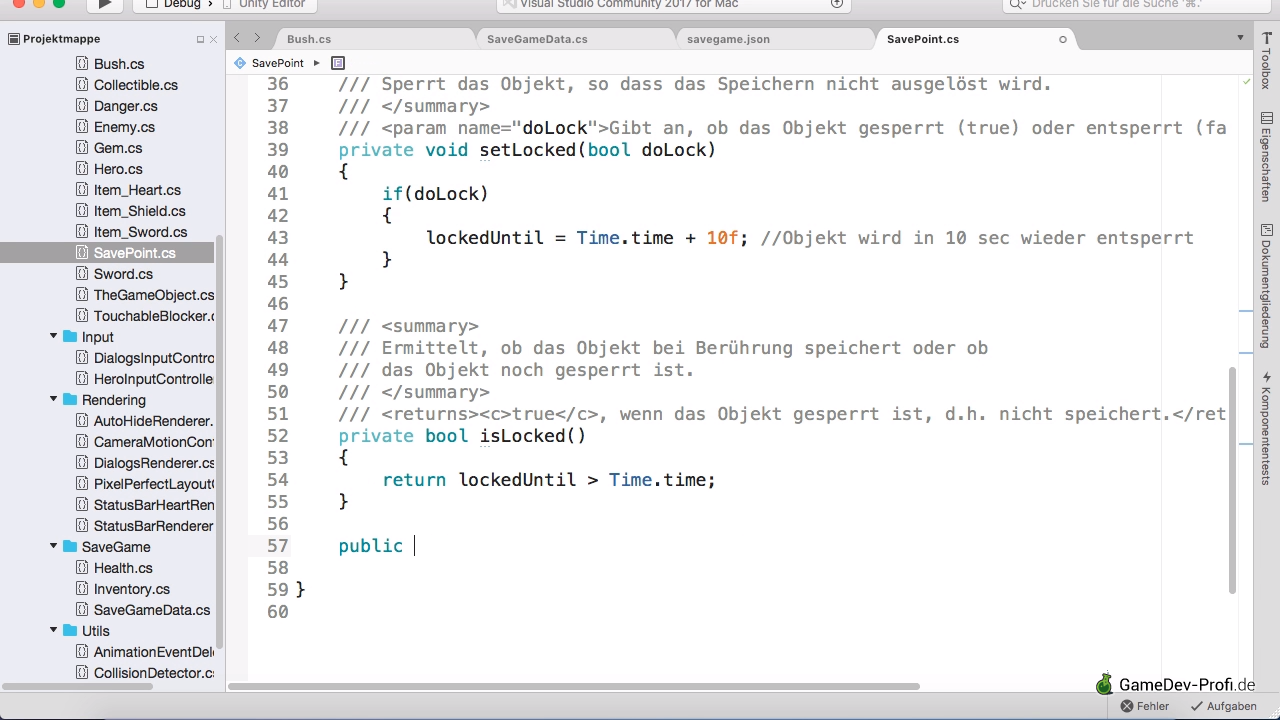Click unsaved indicator on SavePoint.cs tab

[1062, 40]
